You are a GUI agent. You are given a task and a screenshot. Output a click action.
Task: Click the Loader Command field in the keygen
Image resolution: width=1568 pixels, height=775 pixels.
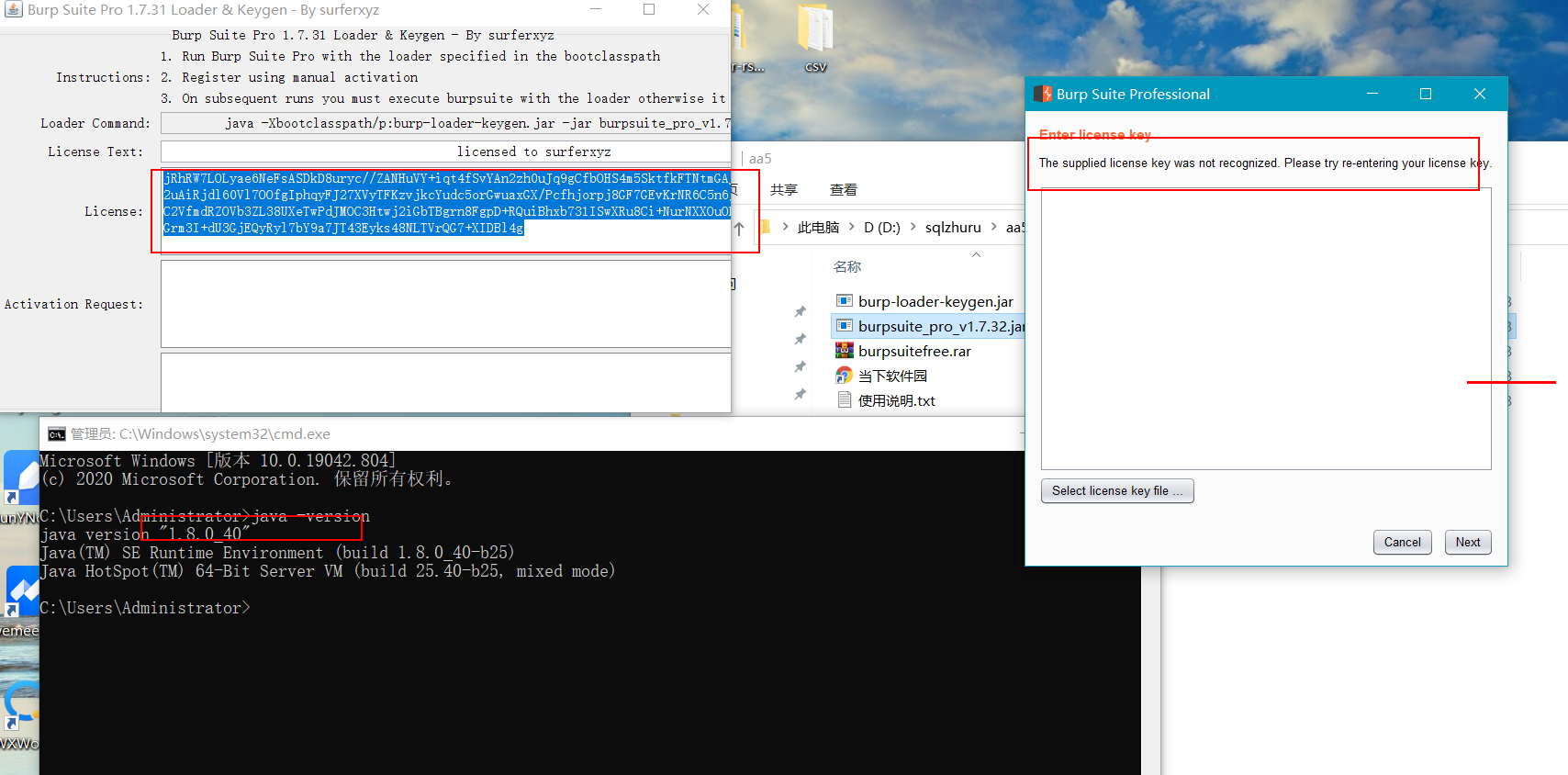tap(446, 123)
